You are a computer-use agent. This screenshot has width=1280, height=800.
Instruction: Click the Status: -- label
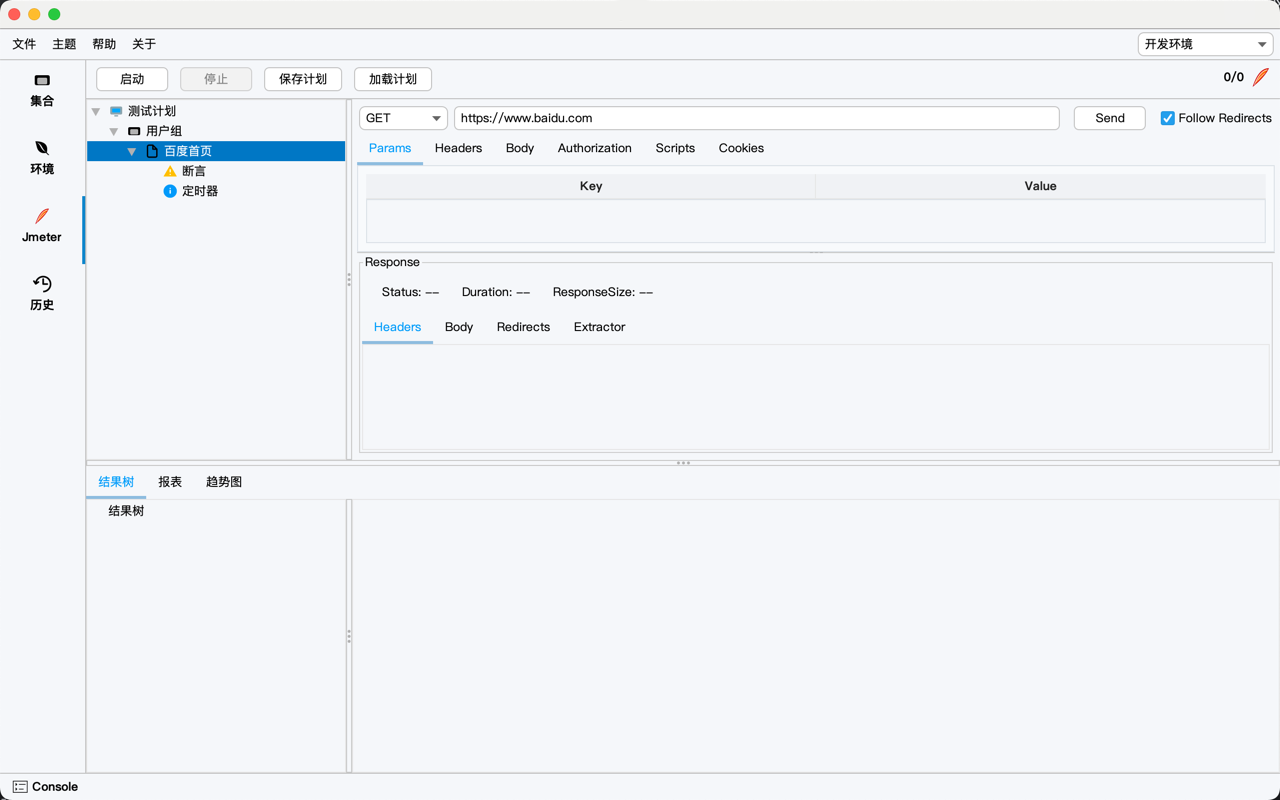click(x=410, y=292)
